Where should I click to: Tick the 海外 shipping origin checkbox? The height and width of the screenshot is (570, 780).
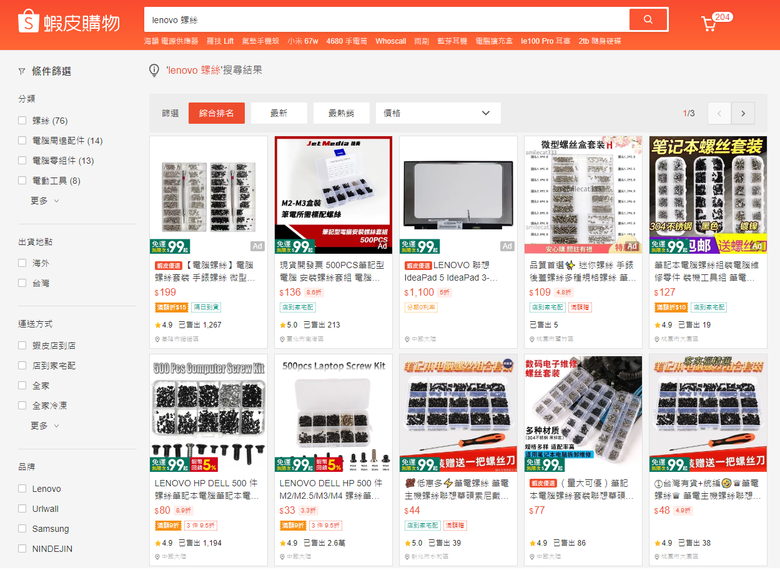point(22,263)
